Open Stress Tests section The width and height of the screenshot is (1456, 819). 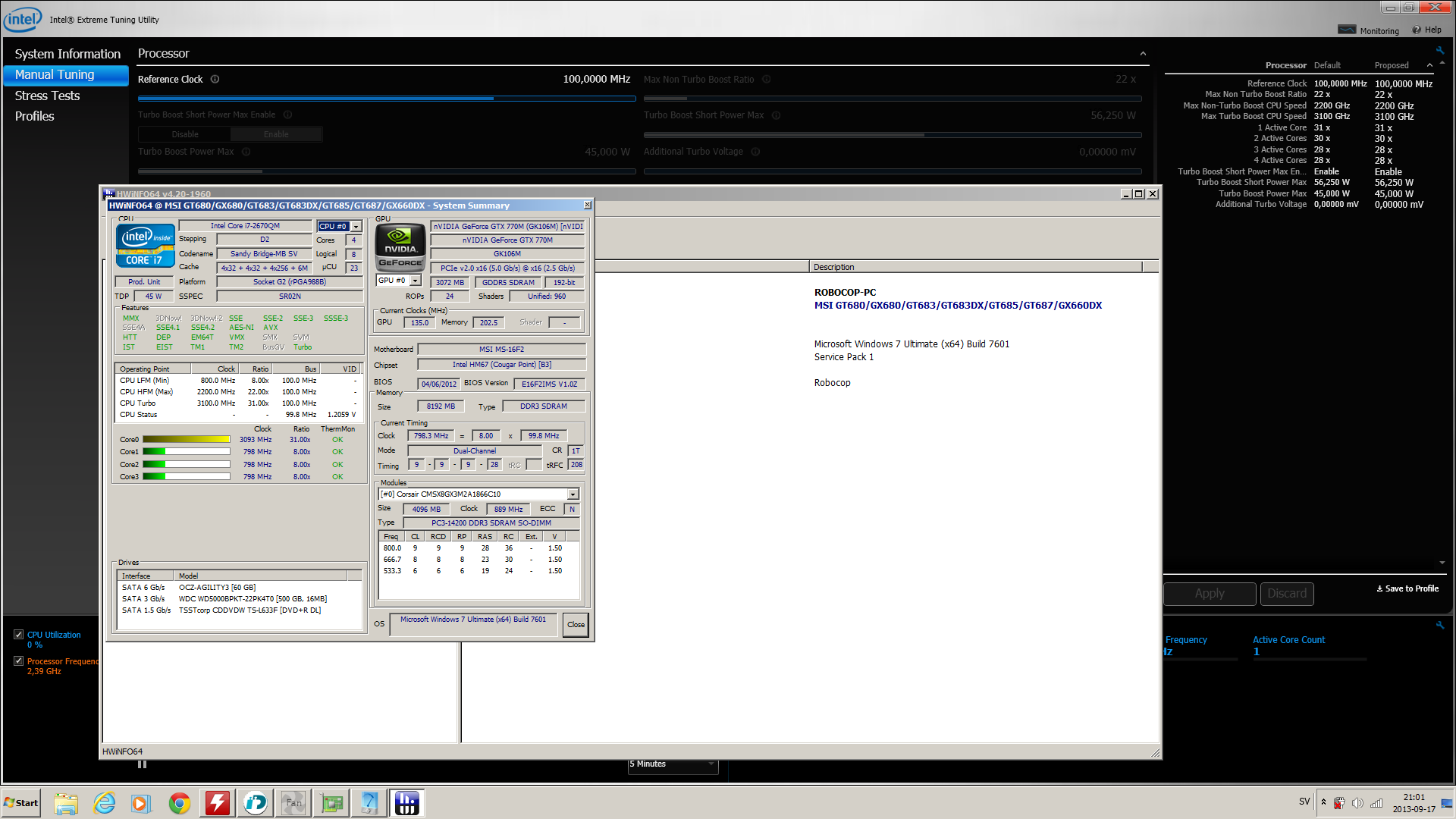[47, 96]
